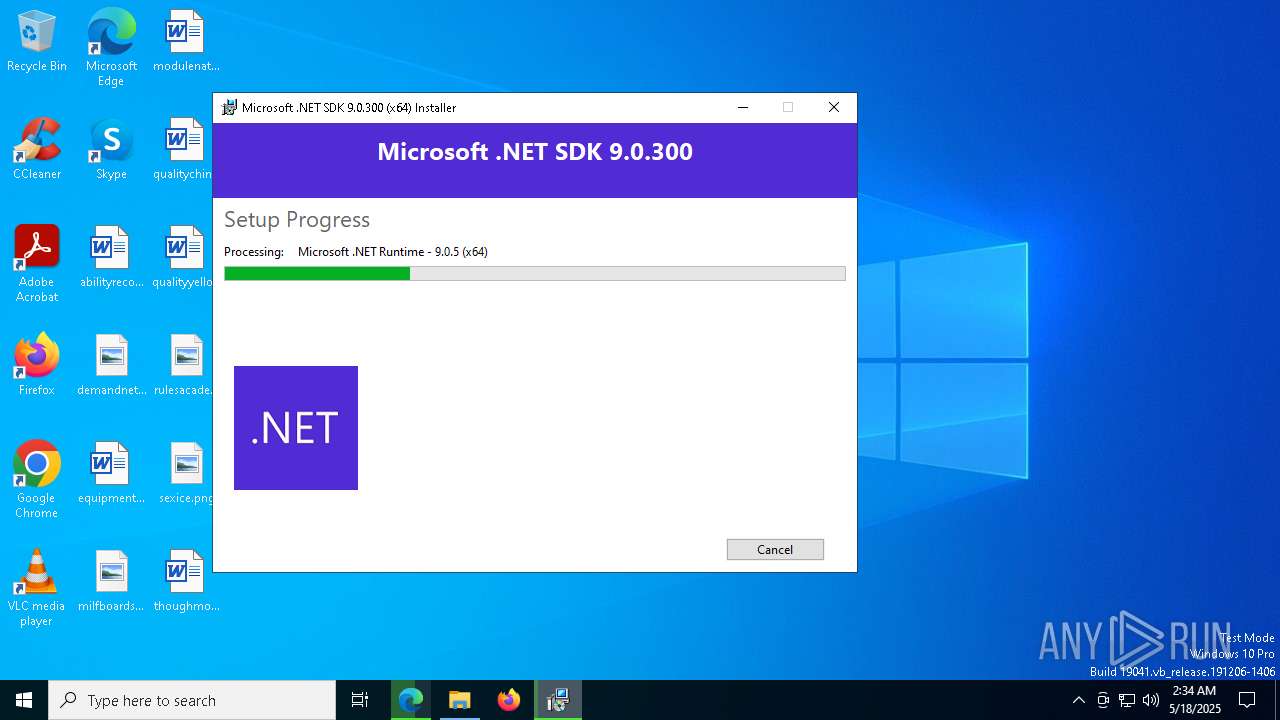Image resolution: width=1280 pixels, height=720 pixels.
Task: Click the network tray icon
Action: tap(1127, 700)
